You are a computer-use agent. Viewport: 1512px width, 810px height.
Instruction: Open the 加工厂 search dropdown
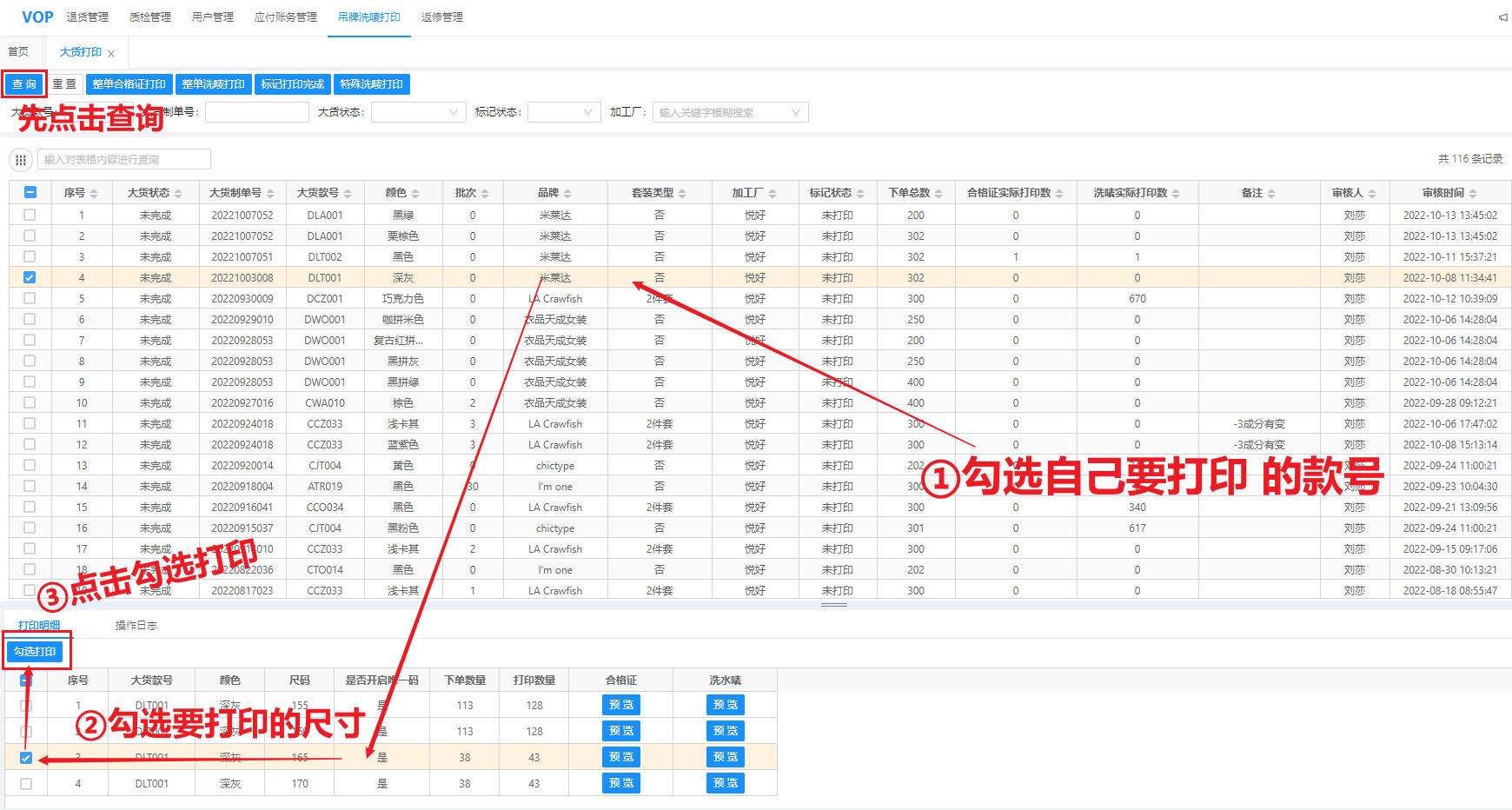pos(730,112)
